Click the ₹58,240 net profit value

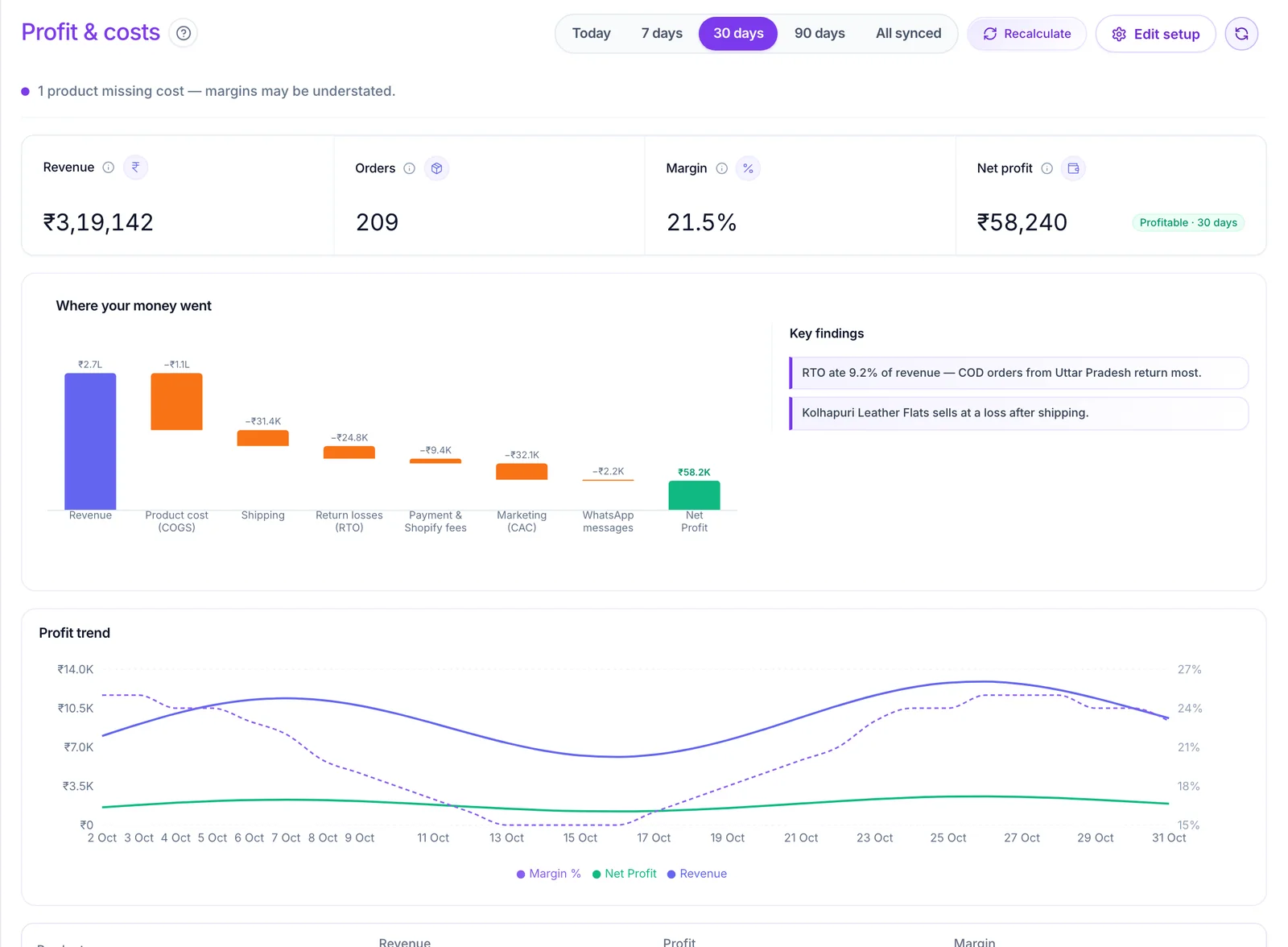click(x=1022, y=222)
